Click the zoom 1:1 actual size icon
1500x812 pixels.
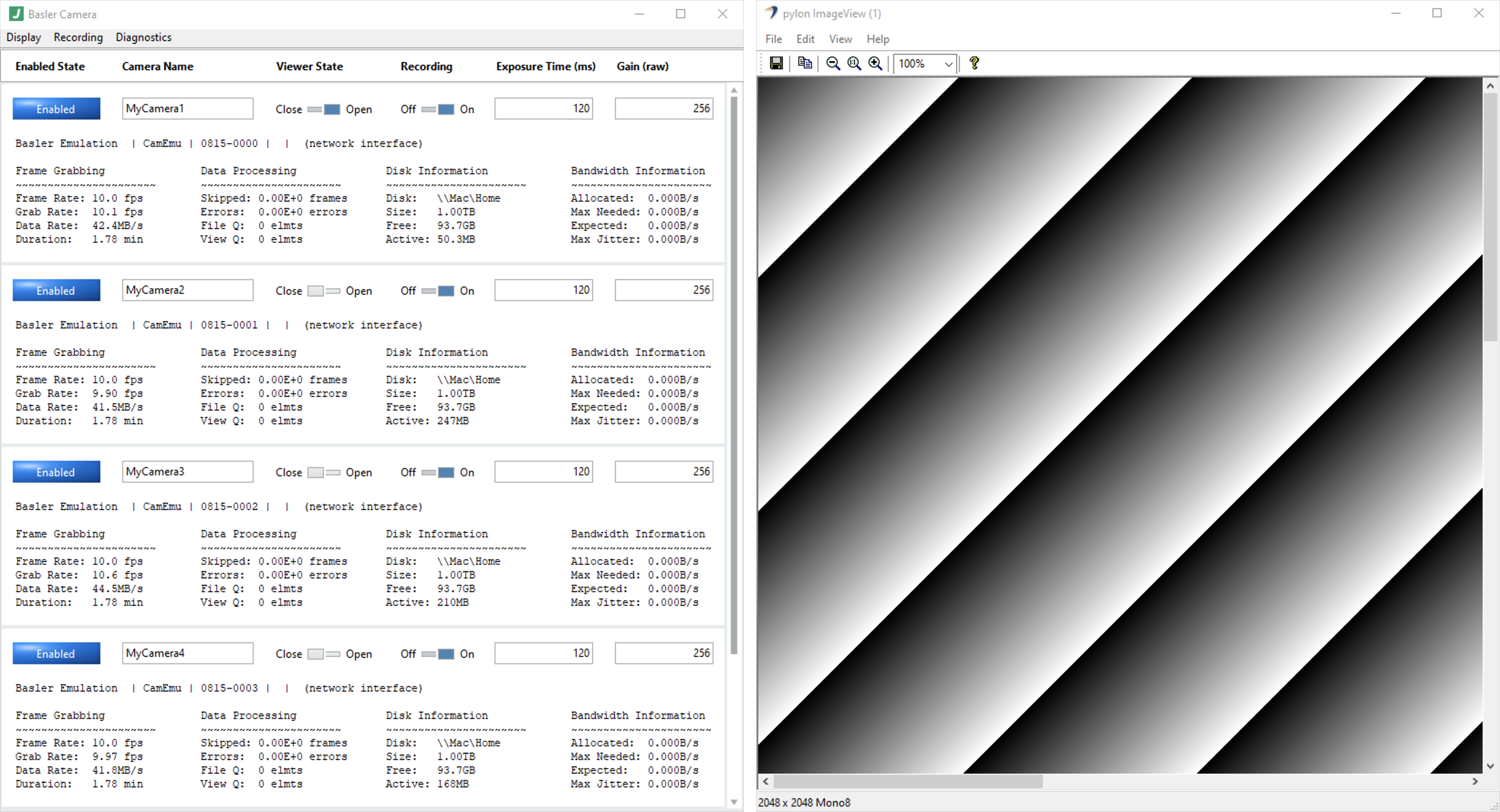coord(854,63)
